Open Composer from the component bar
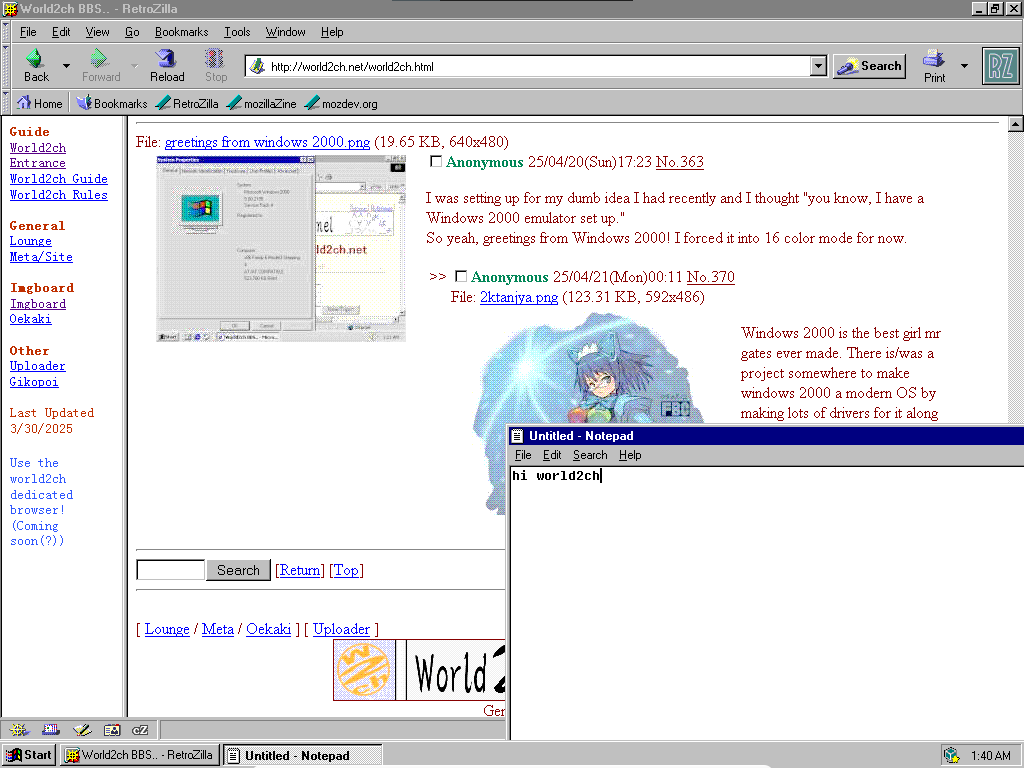Viewport: 1024px width, 768px height. 82,730
